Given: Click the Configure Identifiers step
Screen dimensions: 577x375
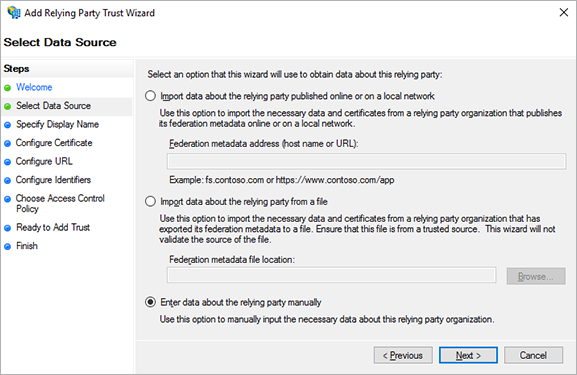Looking at the screenshot, I should click(x=53, y=180).
